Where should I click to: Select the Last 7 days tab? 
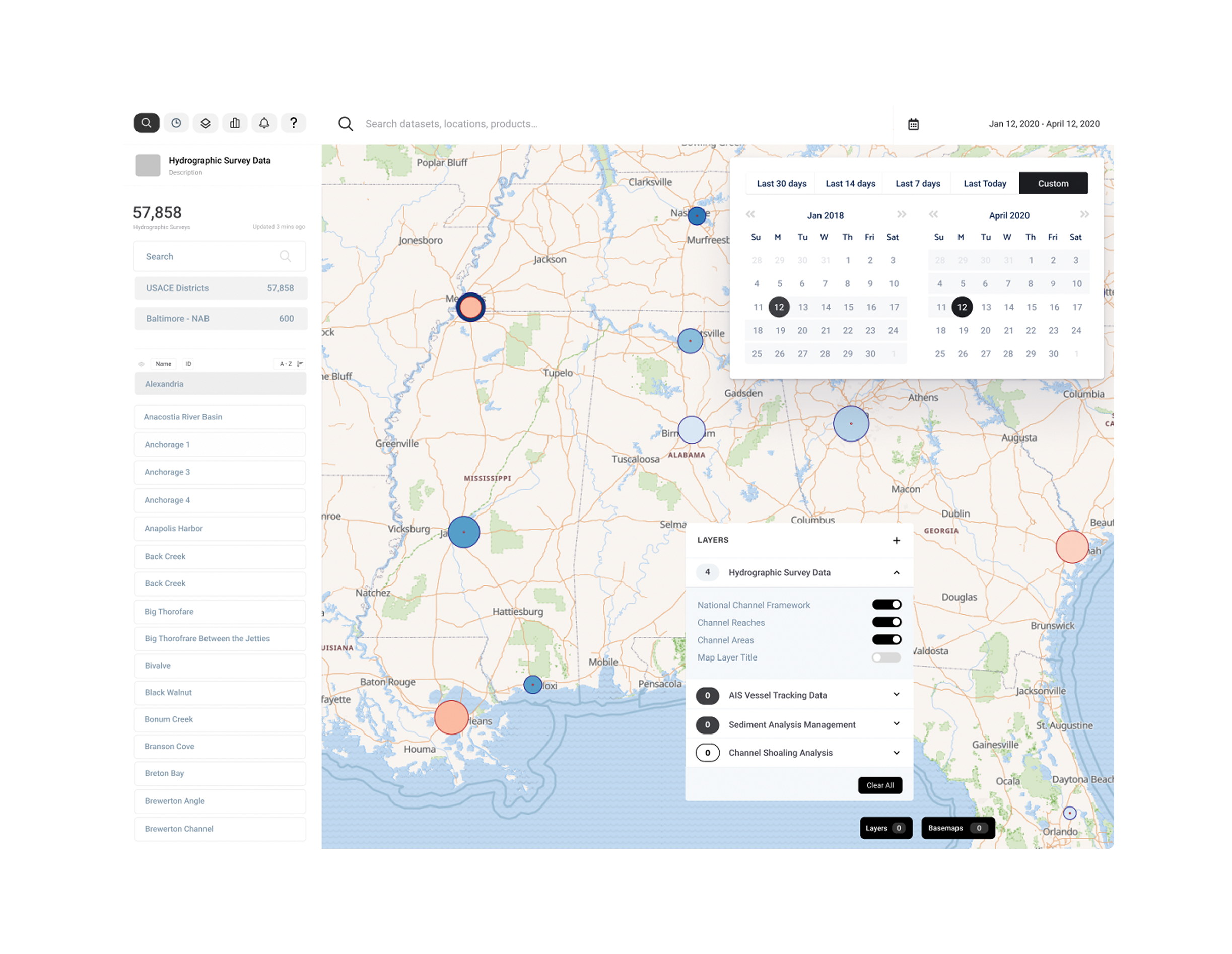[x=917, y=183]
